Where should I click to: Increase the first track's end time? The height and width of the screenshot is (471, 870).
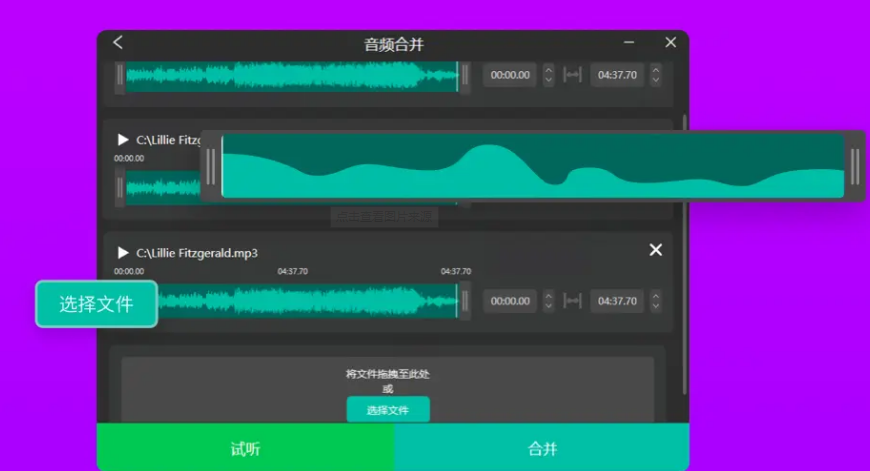pos(656,70)
